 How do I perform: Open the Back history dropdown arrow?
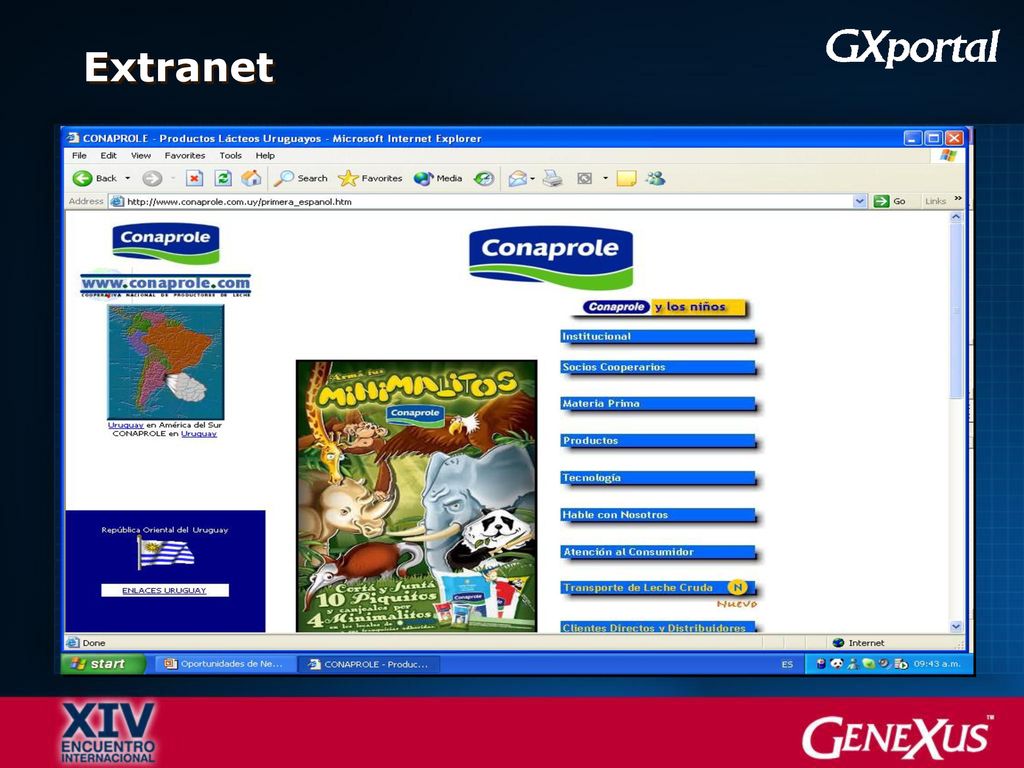(127, 178)
